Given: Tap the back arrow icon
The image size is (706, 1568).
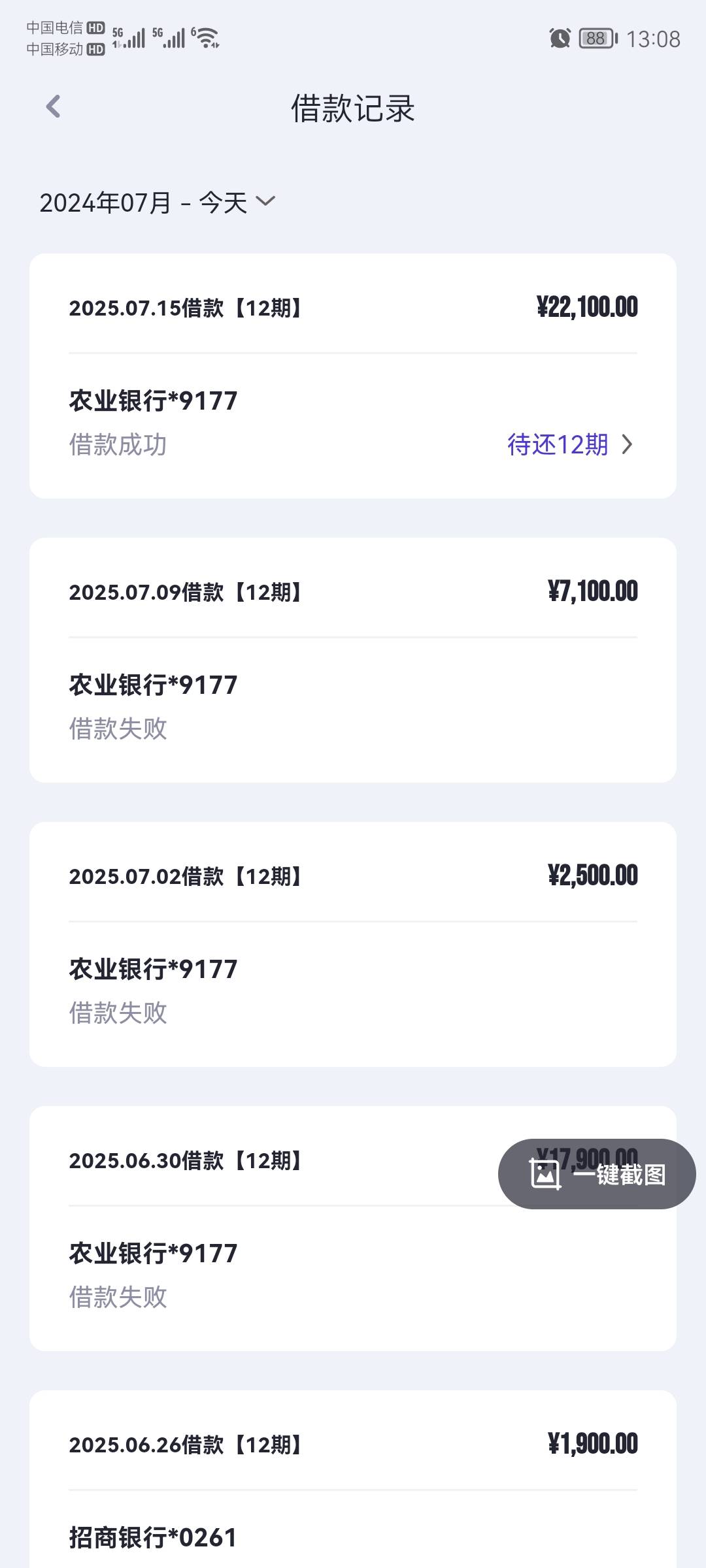Looking at the screenshot, I should (53, 106).
